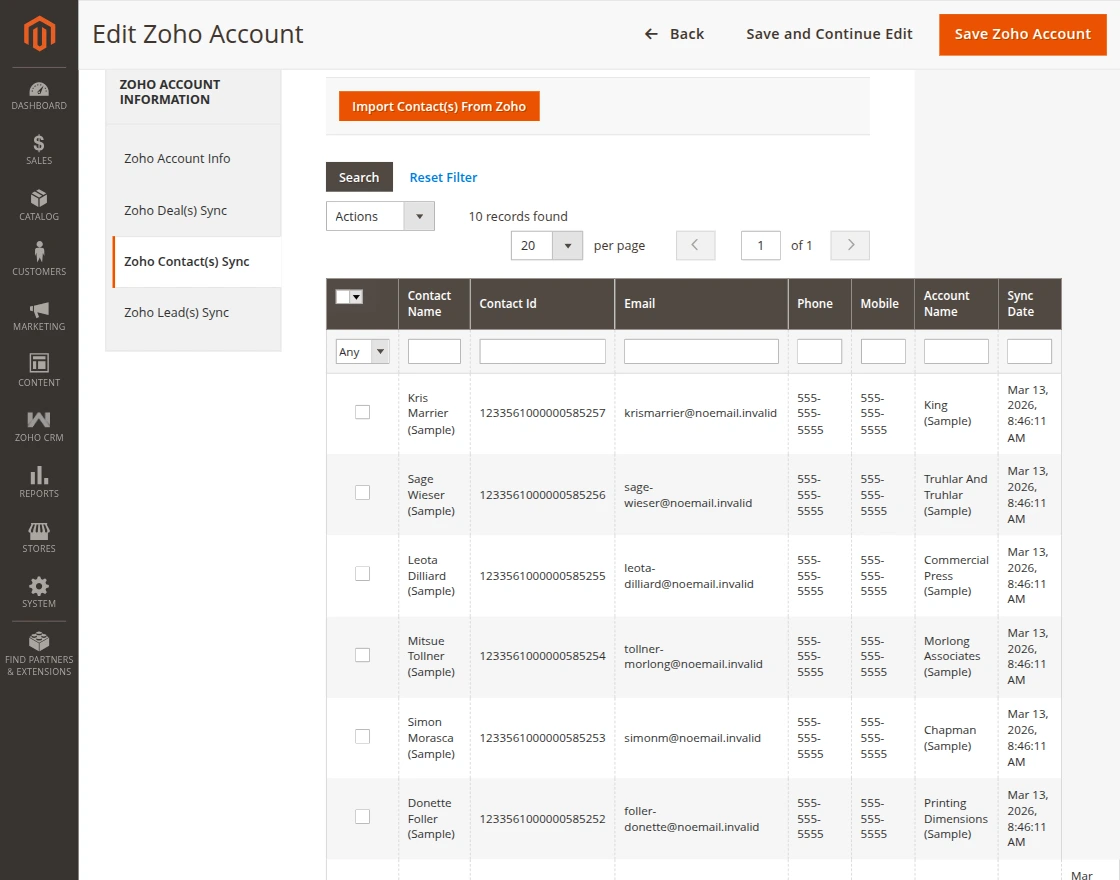1120x880 pixels.
Task: Sort by Mobile column header
Action: pyautogui.click(x=883, y=304)
